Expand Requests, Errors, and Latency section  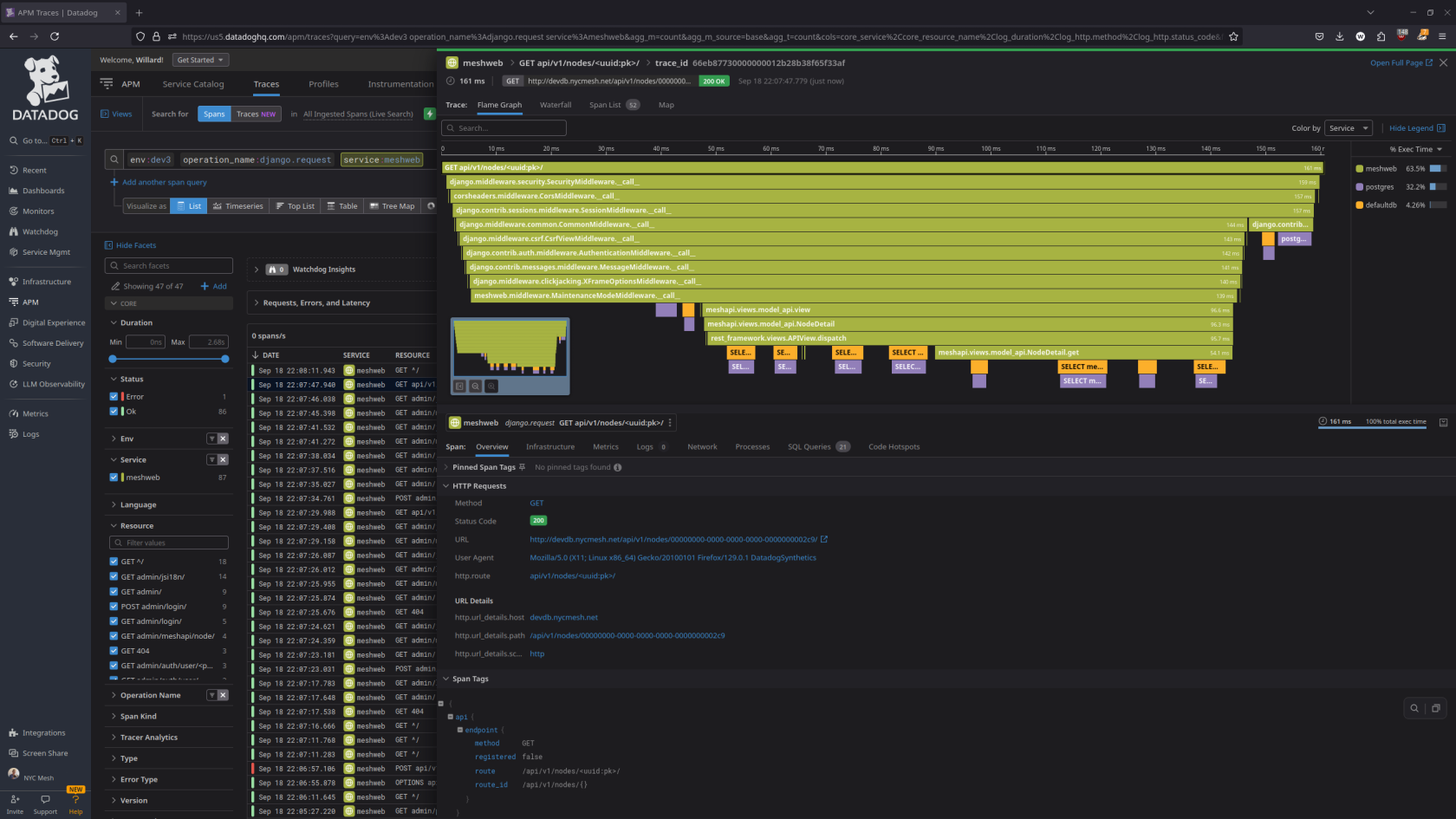[x=257, y=302]
